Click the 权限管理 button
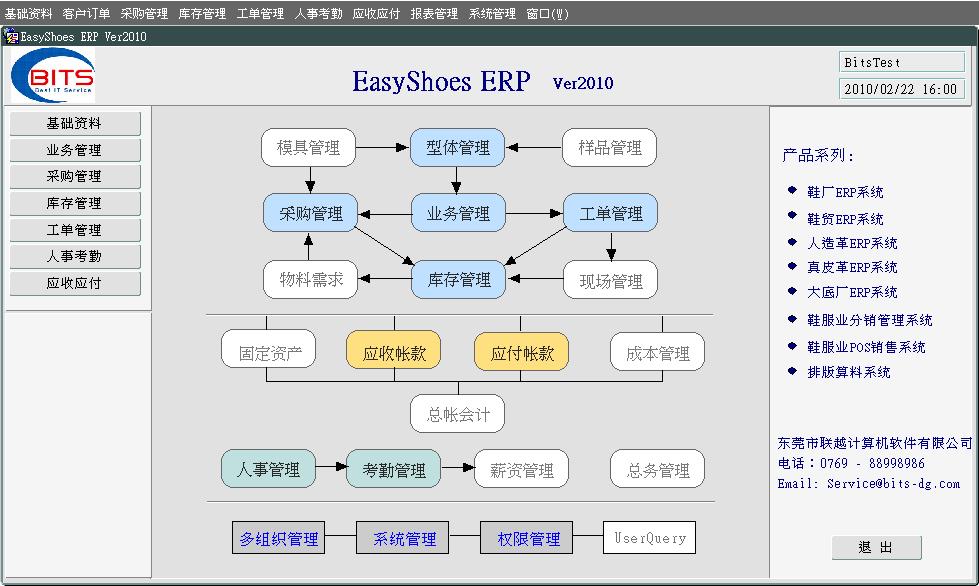 [527, 538]
